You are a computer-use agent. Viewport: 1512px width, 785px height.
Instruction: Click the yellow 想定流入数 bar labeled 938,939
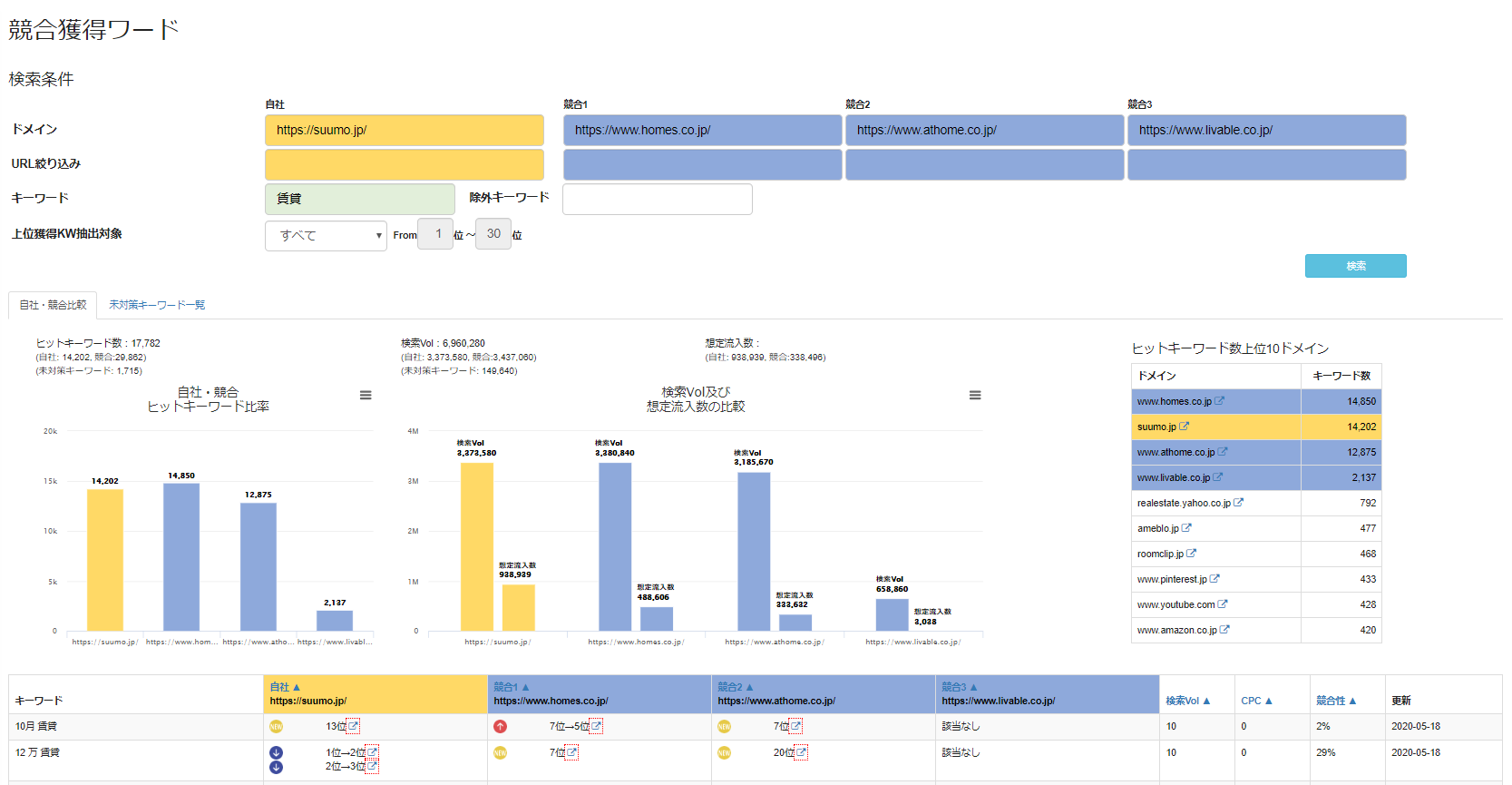519,607
